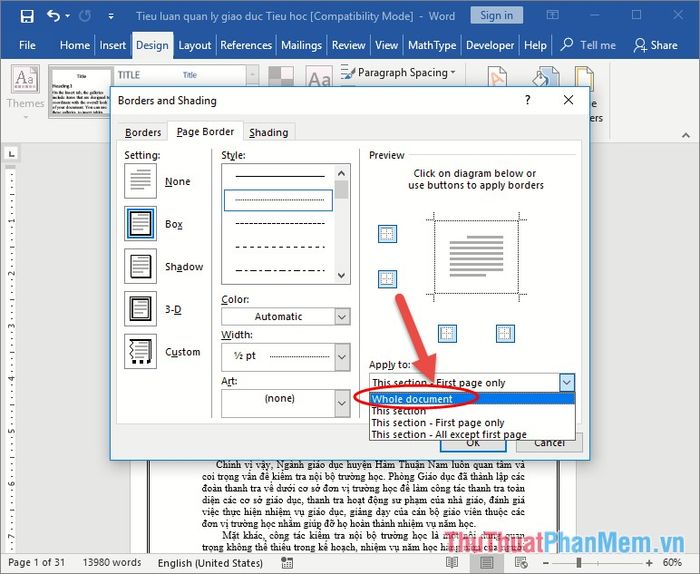This screenshot has width=700, height=574.
Task: Select the Box border setting icon
Action: coord(141,223)
